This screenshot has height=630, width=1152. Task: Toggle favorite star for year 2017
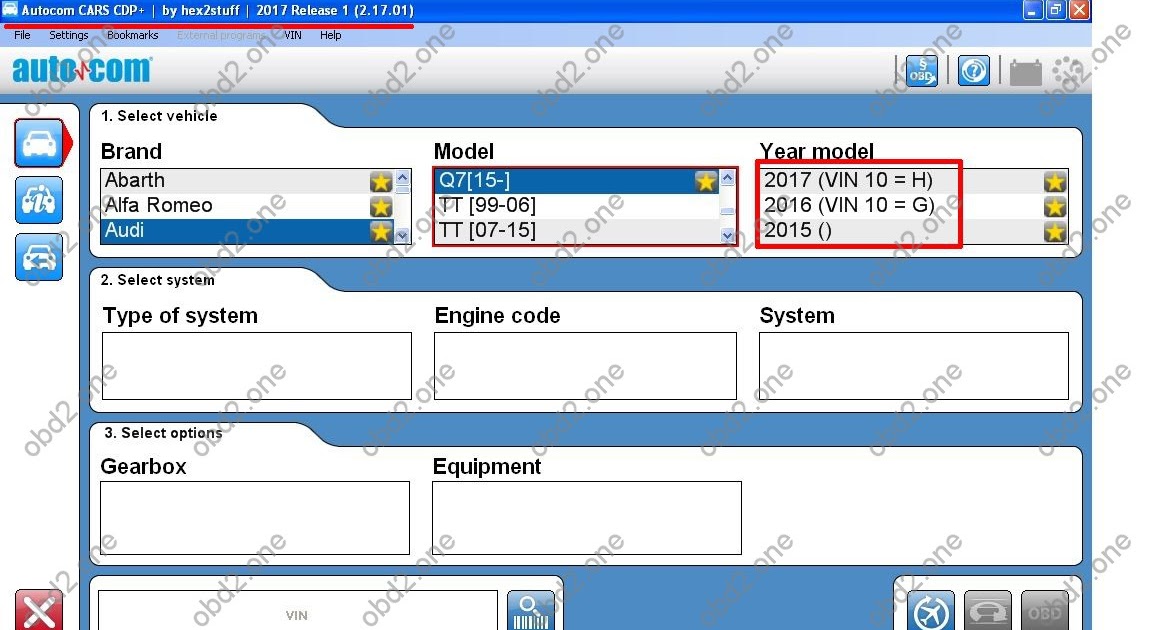point(1055,181)
